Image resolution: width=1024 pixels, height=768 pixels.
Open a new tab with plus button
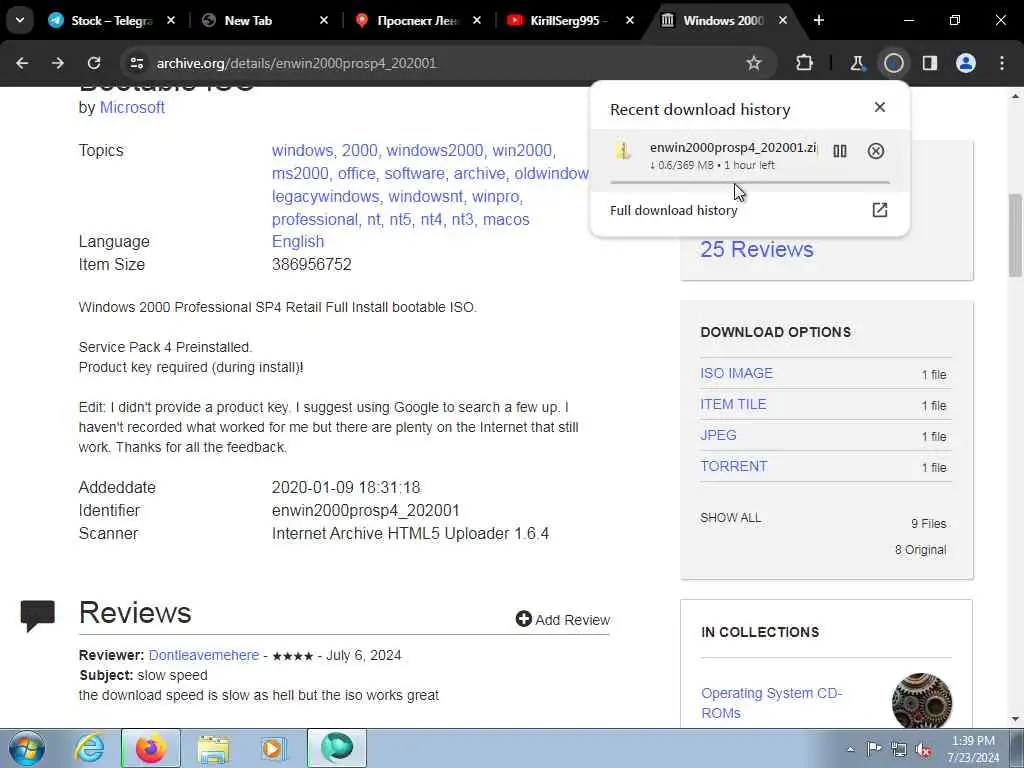coord(819,20)
